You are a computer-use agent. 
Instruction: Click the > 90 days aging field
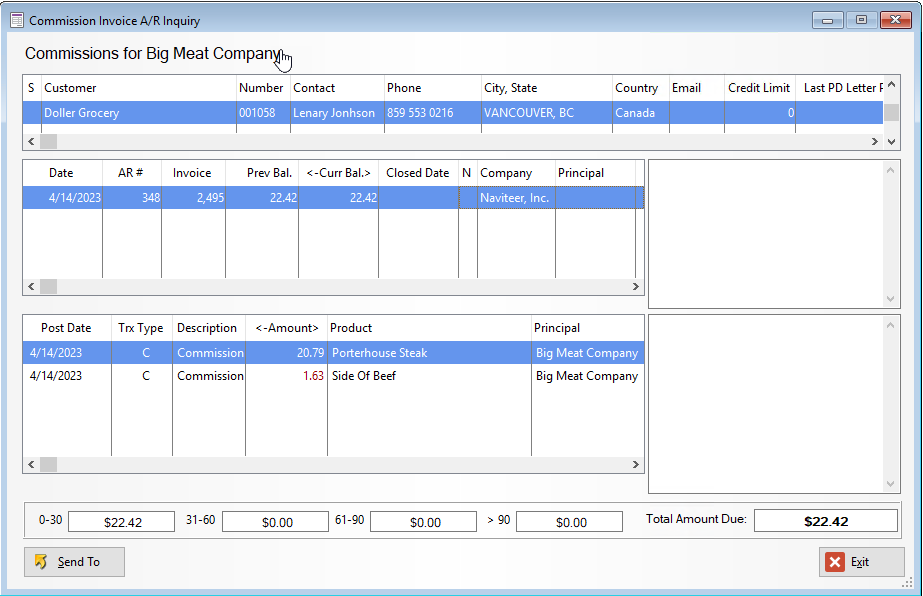(x=569, y=522)
